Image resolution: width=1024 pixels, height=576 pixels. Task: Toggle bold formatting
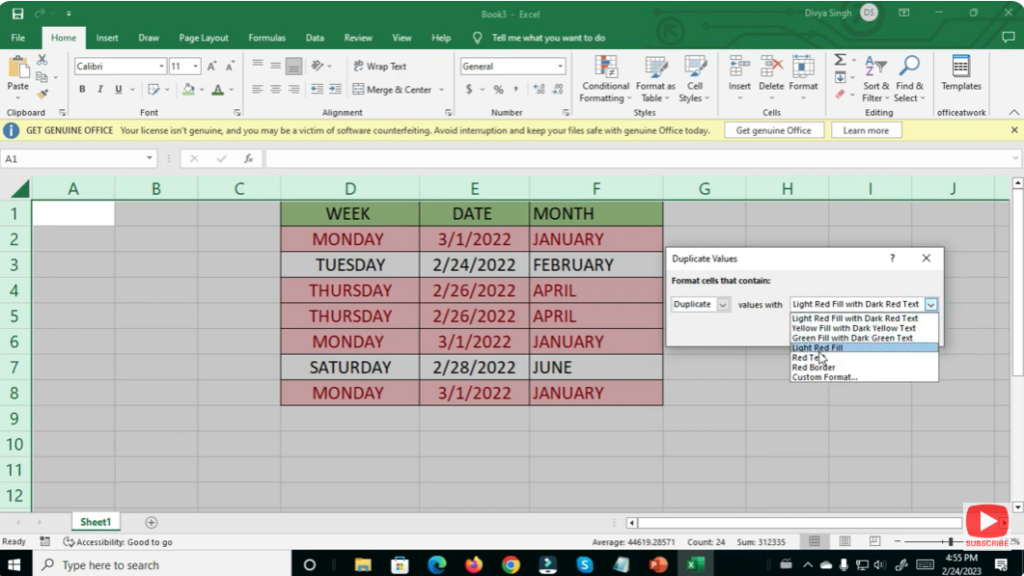tap(81, 89)
